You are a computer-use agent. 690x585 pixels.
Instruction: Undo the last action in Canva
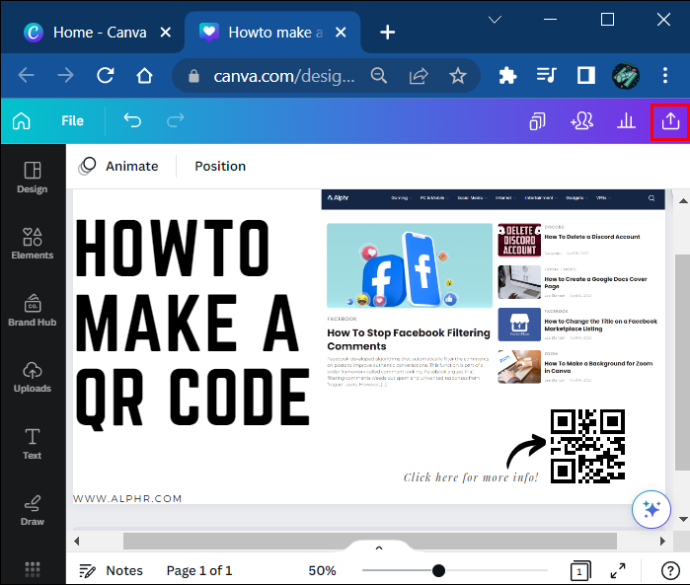(x=132, y=120)
